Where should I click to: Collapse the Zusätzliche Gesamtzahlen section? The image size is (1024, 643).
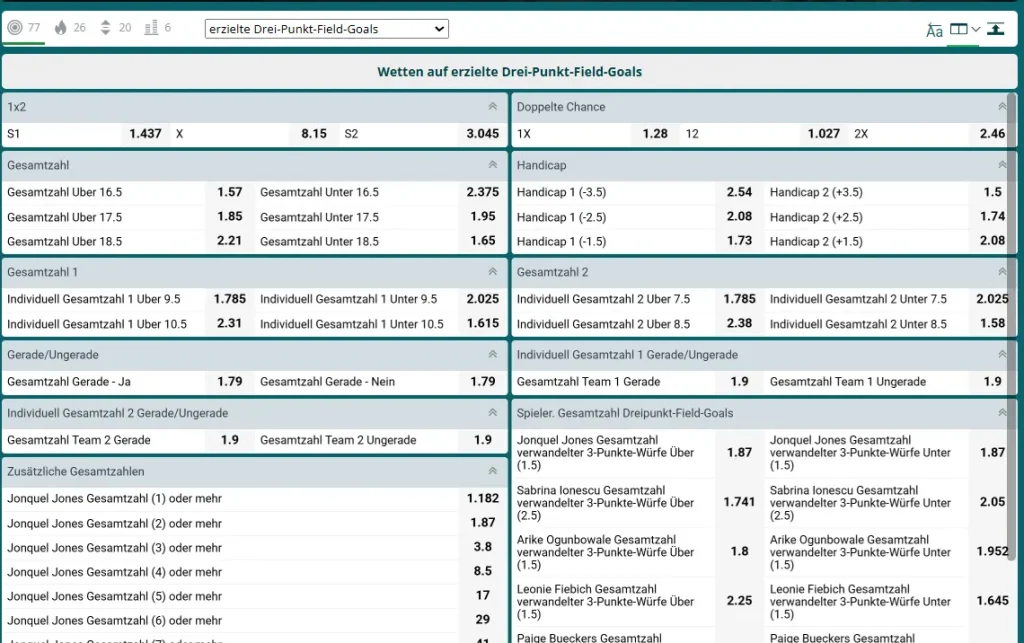tap(492, 471)
